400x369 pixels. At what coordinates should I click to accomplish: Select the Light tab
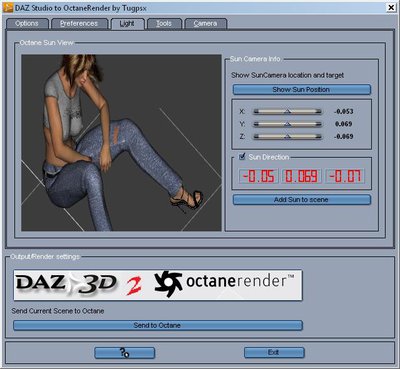(127, 24)
